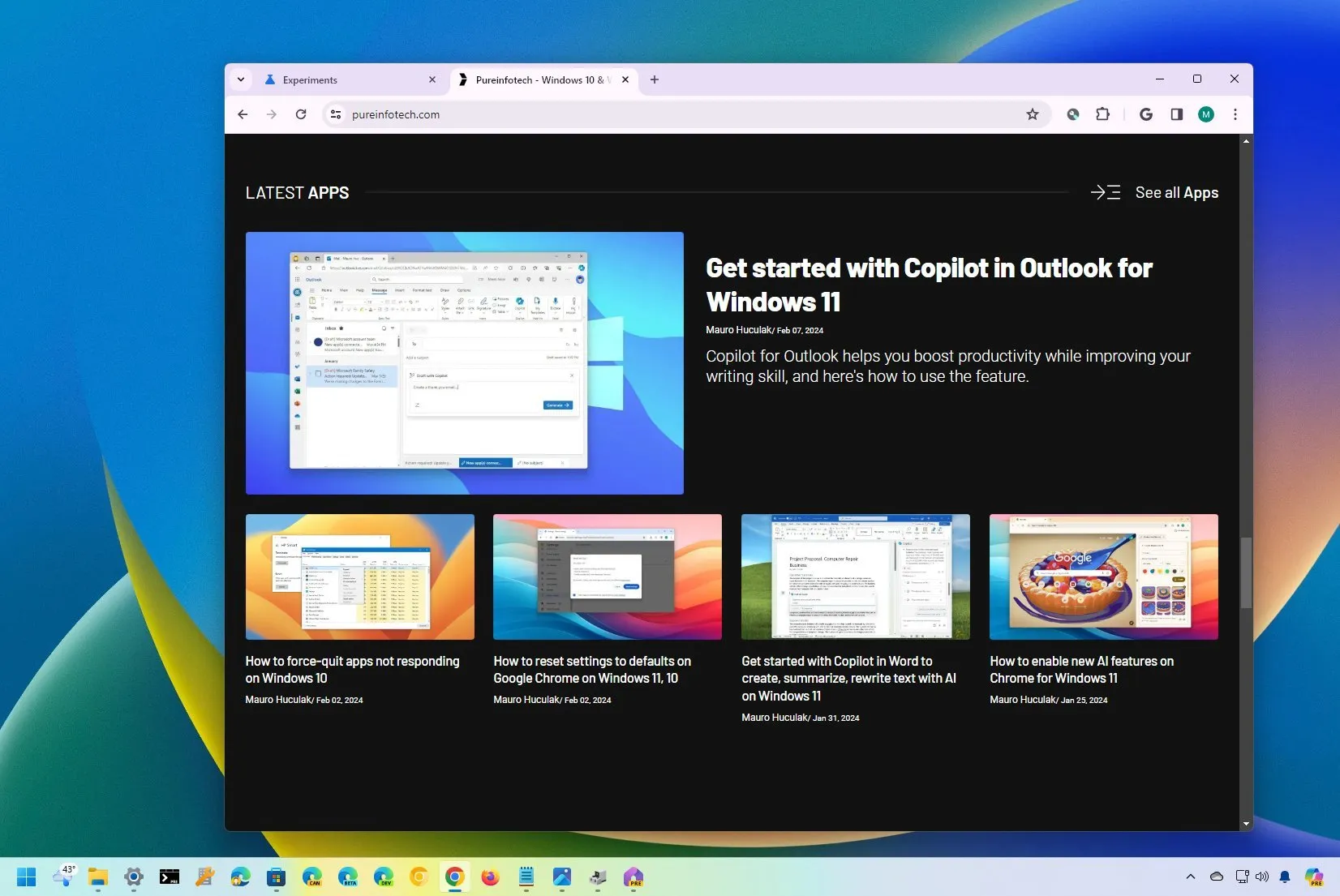Image resolution: width=1340 pixels, height=896 pixels.
Task: Launch Edge Dev from the taskbar
Action: [384, 877]
